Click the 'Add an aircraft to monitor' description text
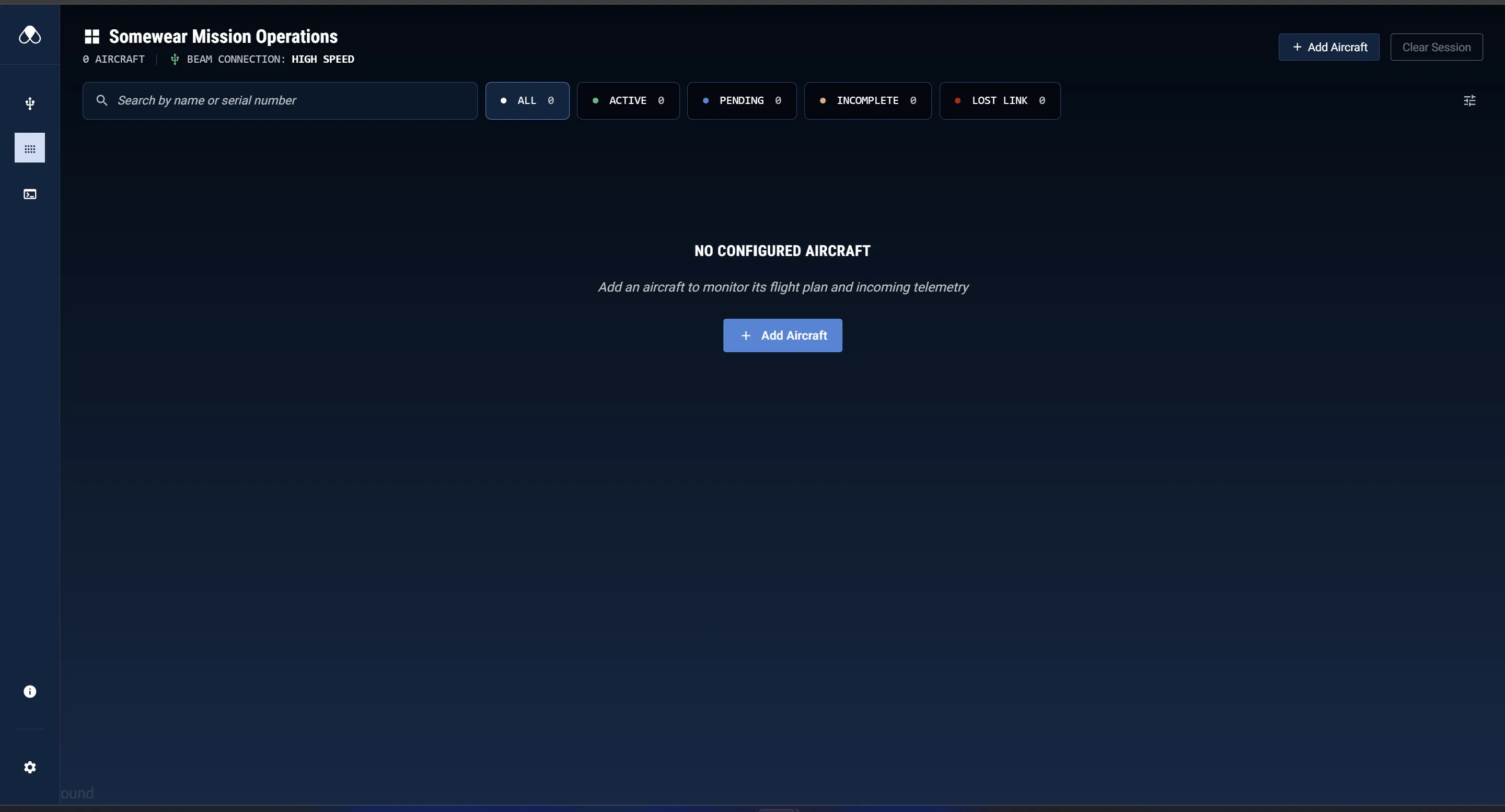The width and height of the screenshot is (1505, 812). click(x=782, y=287)
